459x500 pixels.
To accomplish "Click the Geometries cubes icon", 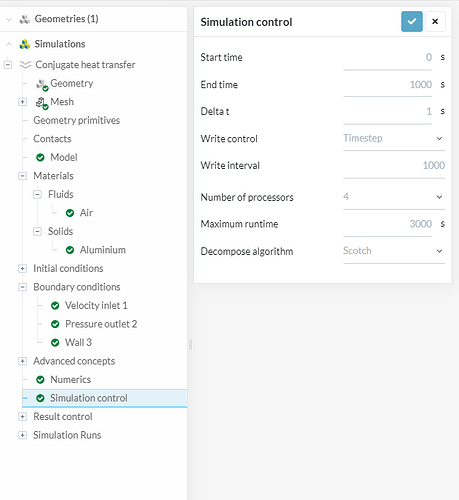I will point(25,19).
